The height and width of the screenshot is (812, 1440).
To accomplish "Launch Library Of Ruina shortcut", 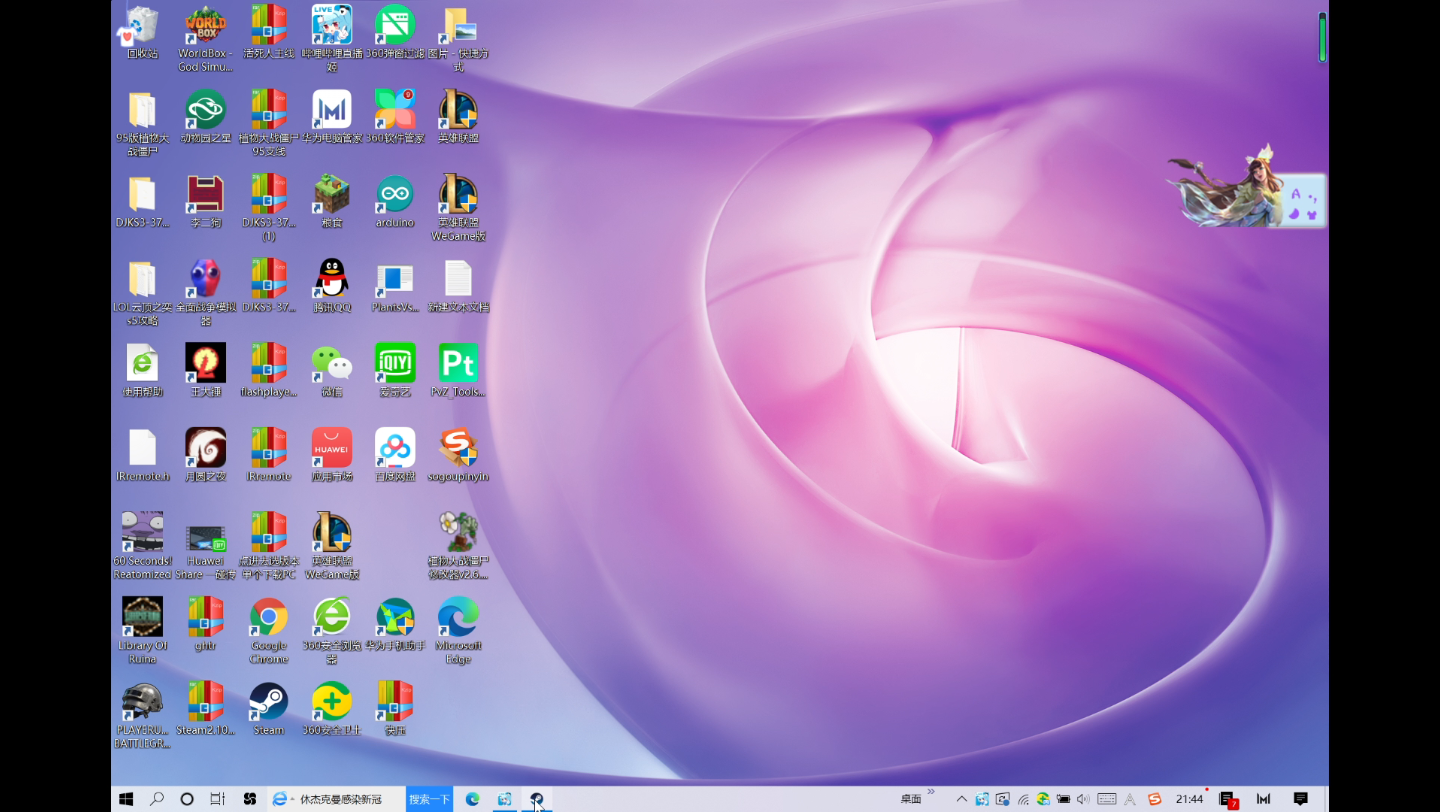I will coord(142,631).
